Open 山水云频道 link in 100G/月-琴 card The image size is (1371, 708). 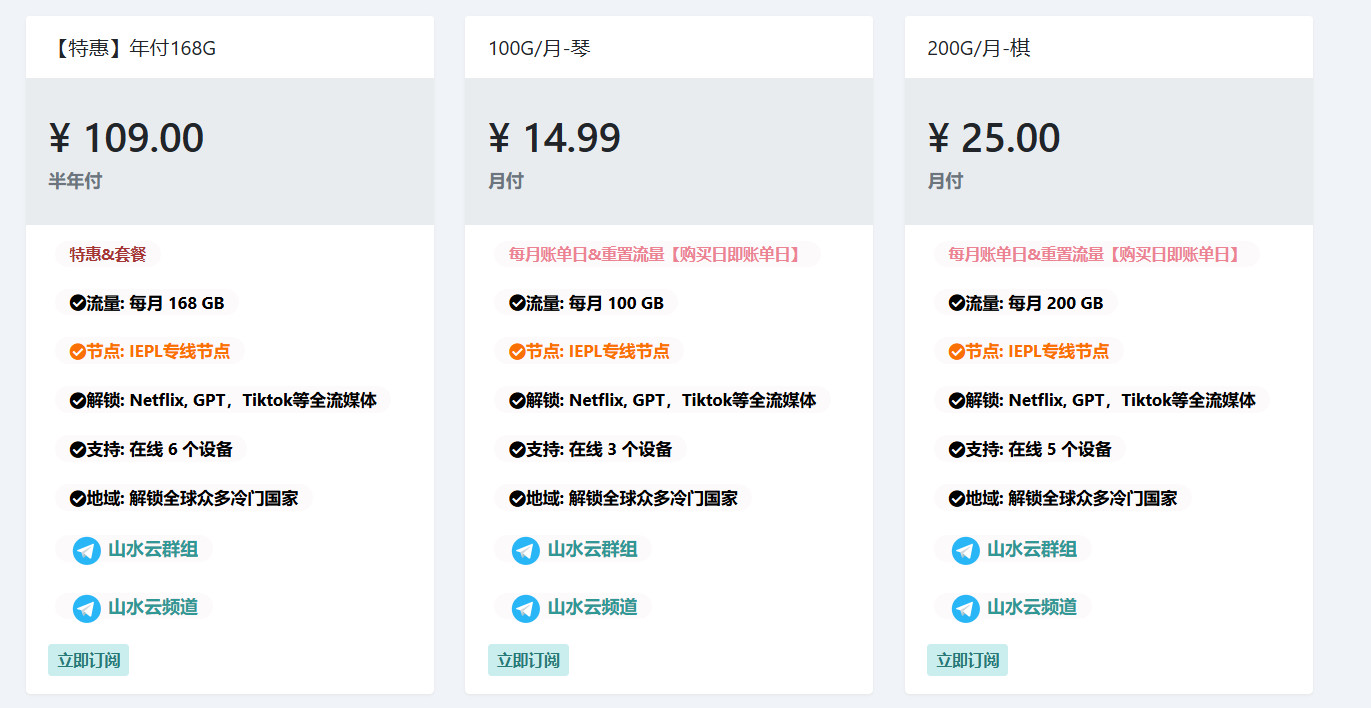click(592, 608)
